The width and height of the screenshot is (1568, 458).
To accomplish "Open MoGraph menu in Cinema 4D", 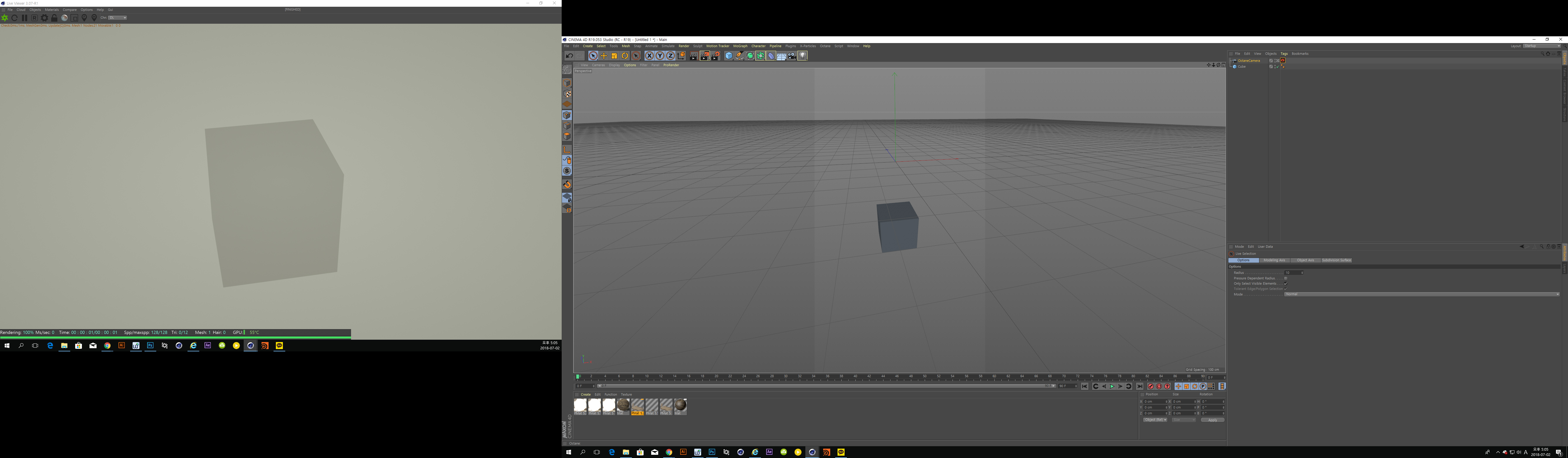I will pos(740,46).
